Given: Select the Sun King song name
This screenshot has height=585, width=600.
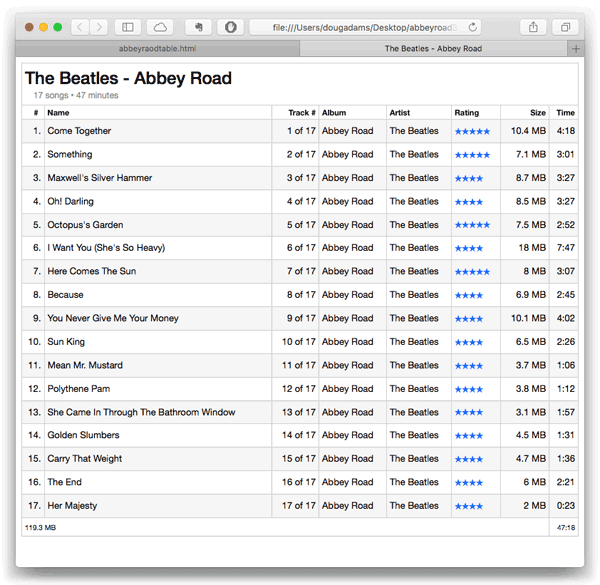Looking at the screenshot, I should [66, 342].
